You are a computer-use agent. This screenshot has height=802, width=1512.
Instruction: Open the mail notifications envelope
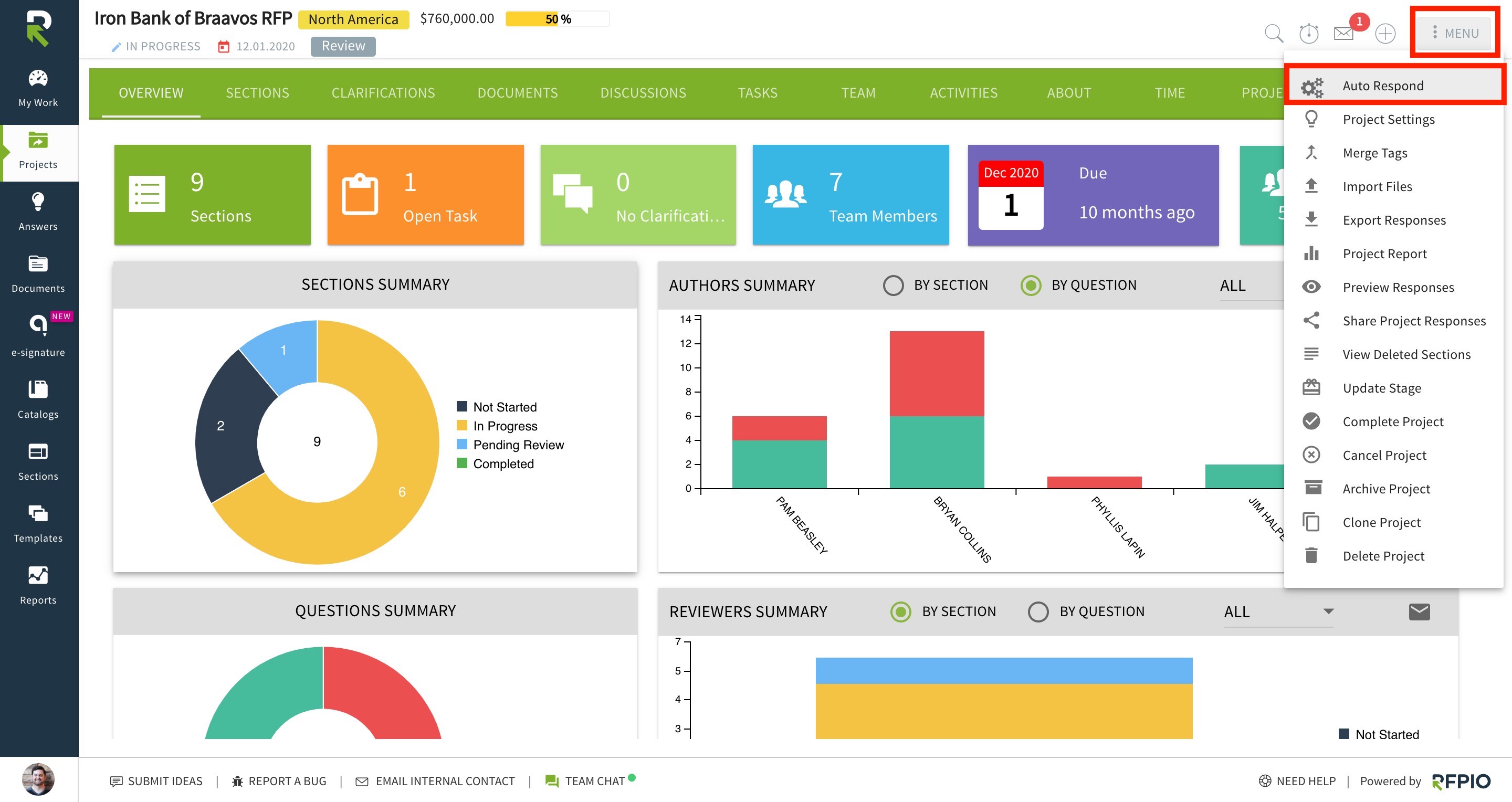(x=1343, y=34)
